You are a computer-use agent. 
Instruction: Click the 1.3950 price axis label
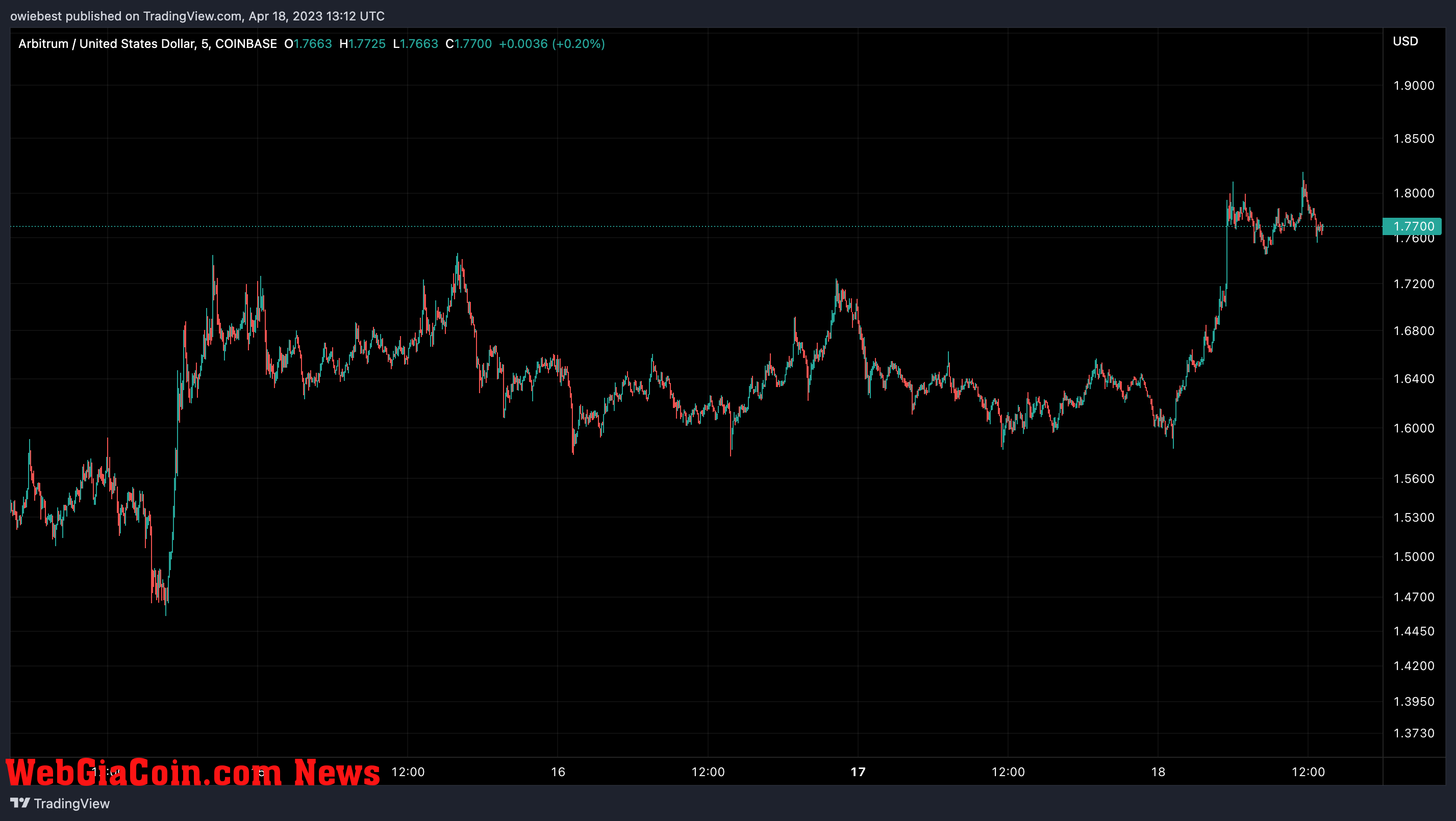(1414, 701)
